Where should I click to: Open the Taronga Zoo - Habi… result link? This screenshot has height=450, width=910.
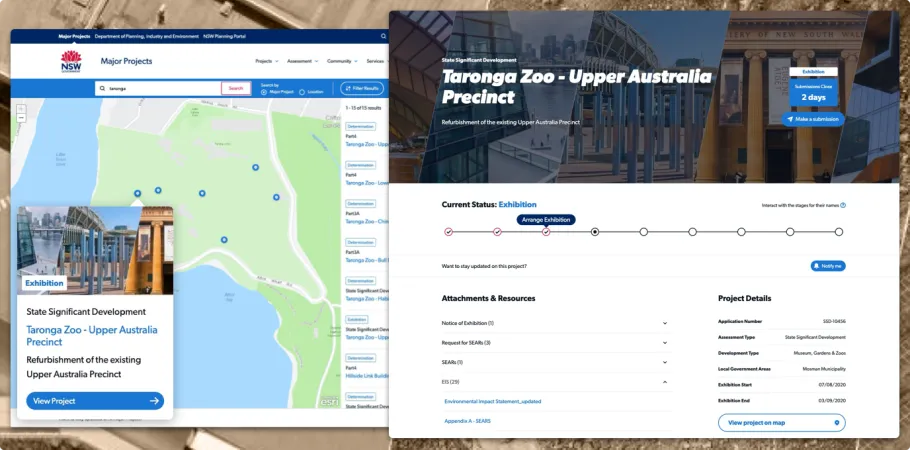pyautogui.click(x=367, y=298)
